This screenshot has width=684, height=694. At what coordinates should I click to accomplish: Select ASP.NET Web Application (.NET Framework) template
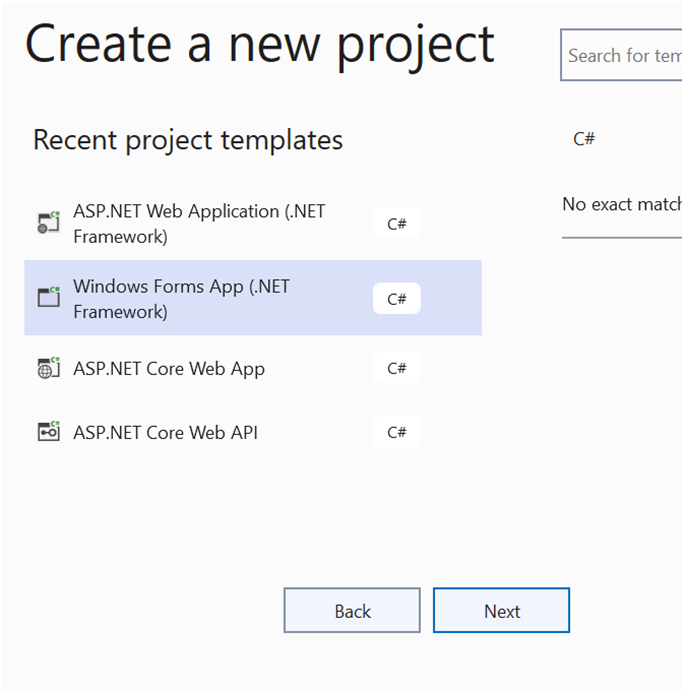(x=253, y=224)
